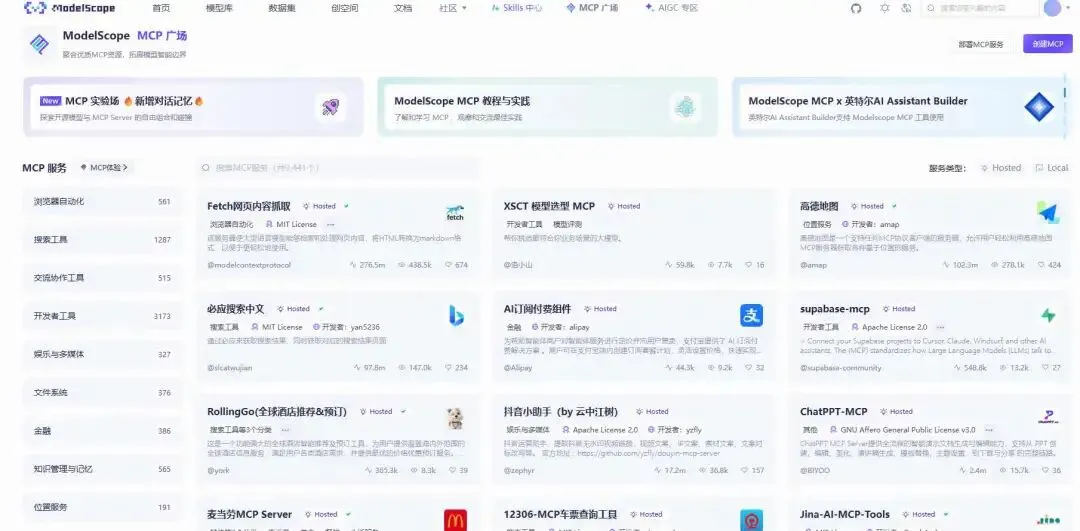
Task: Click the top bar site search field
Action: (979, 8)
